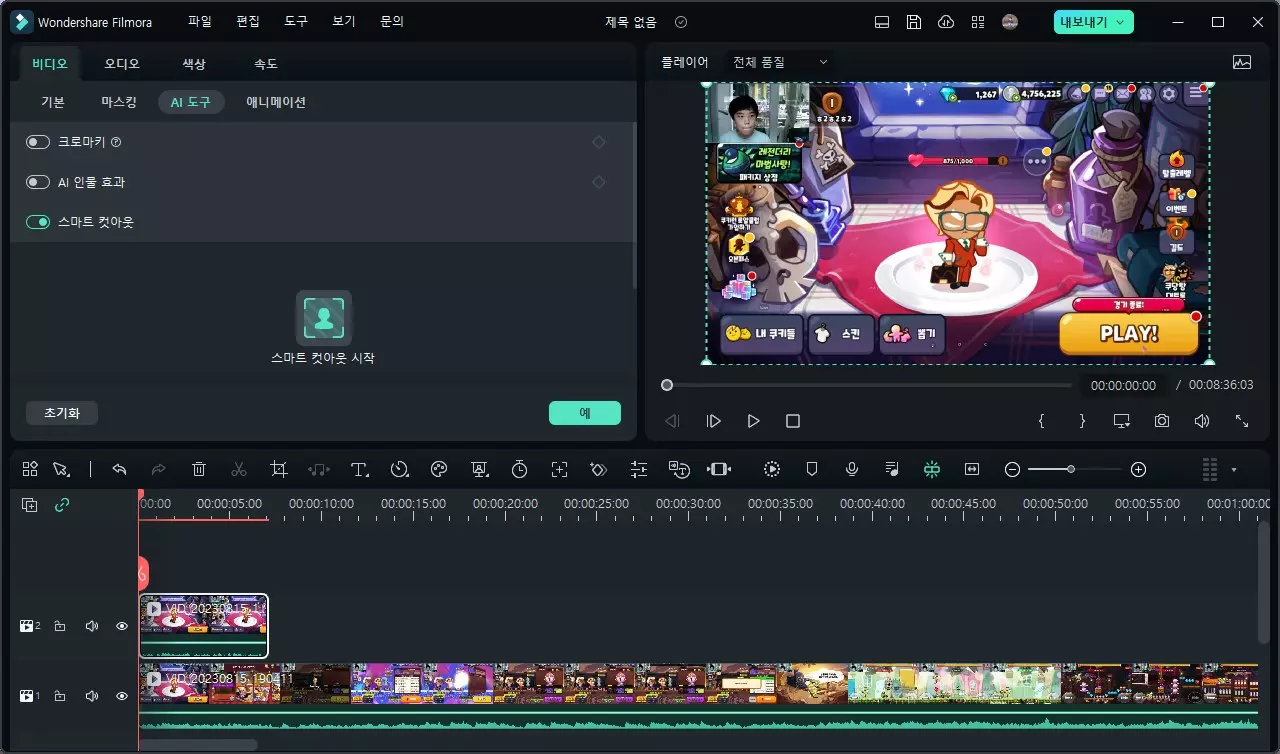Switch to the 속도 tab

[266, 64]
